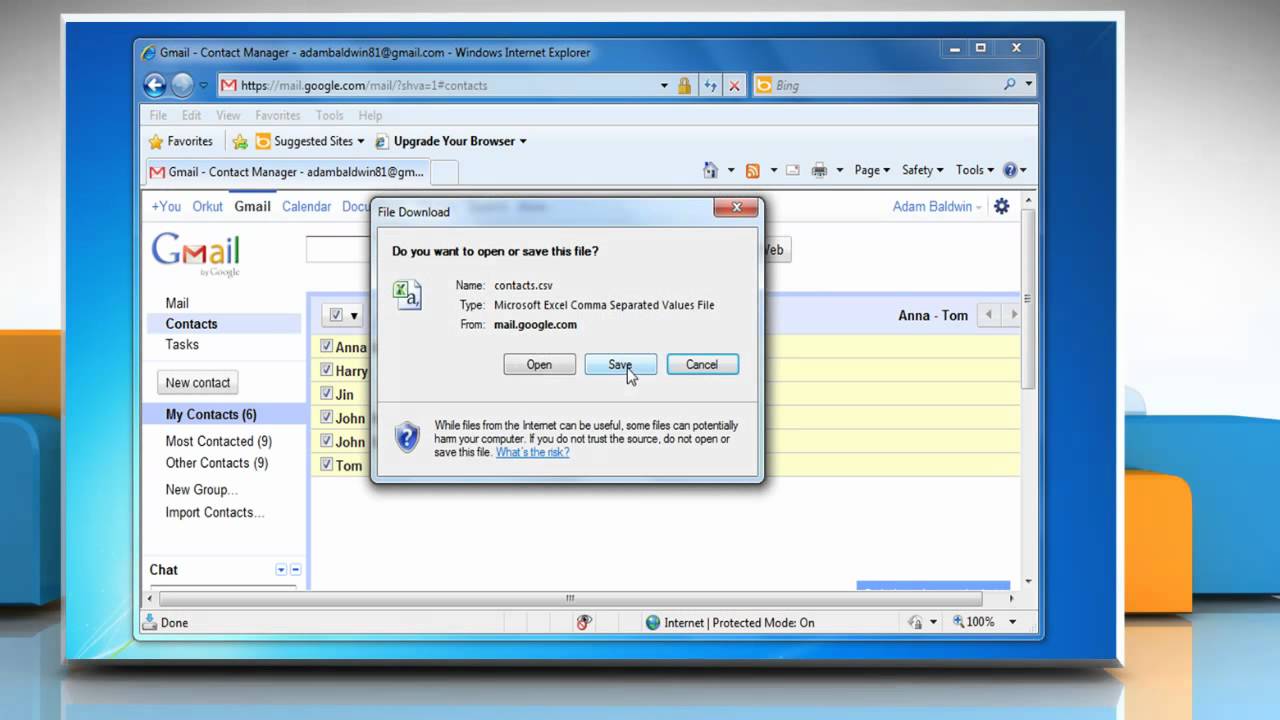This screenshot has width=1280, height=720.
Task: Click the browser Forward arrow button
Action: coord(182,85)
